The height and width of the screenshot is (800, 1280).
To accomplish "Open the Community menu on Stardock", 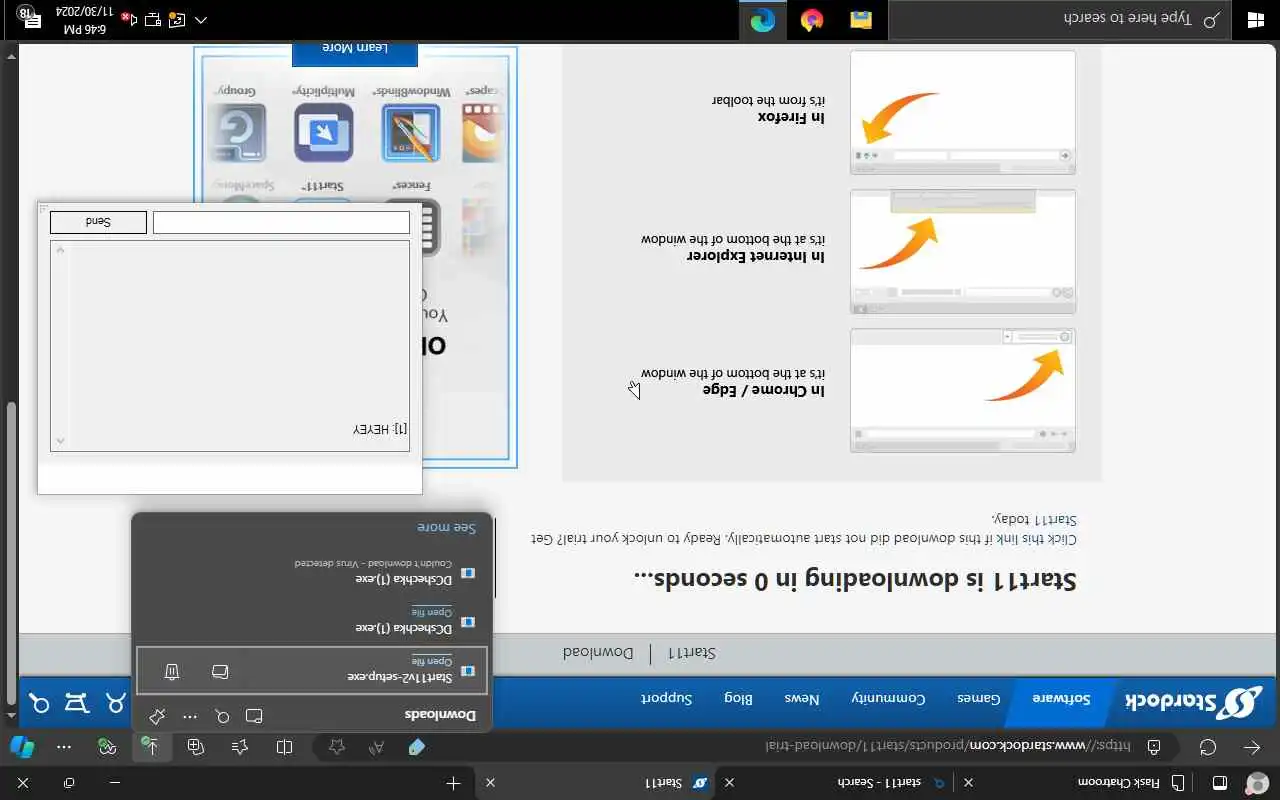I will tap(888, 699).
